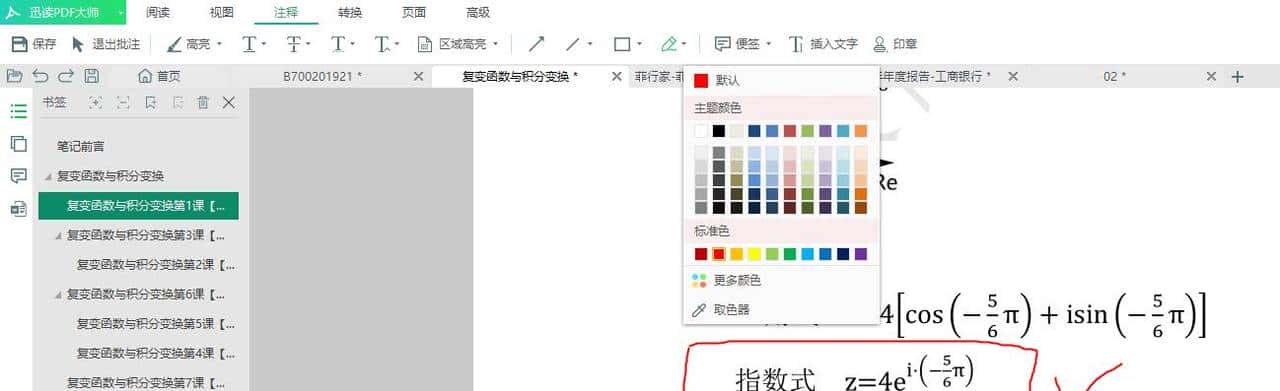Pick the black theme color swatch
The width and height of the screenshot is (1280, 391).
719,131
